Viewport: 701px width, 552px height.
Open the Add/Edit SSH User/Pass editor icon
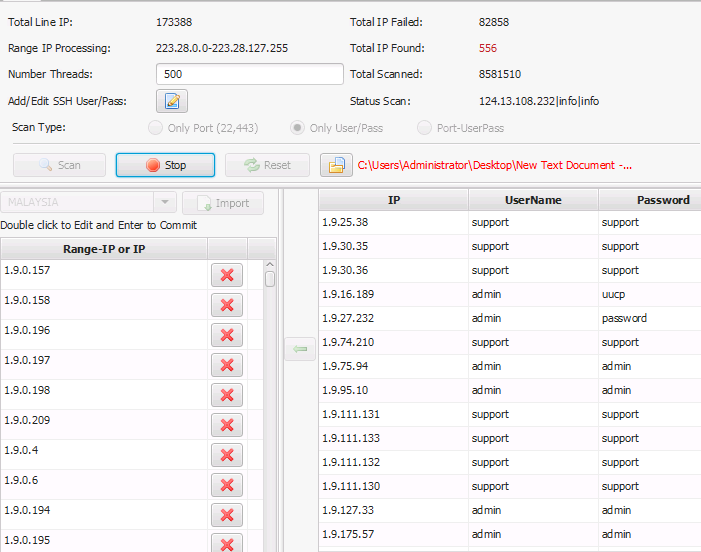pos(172,101)
